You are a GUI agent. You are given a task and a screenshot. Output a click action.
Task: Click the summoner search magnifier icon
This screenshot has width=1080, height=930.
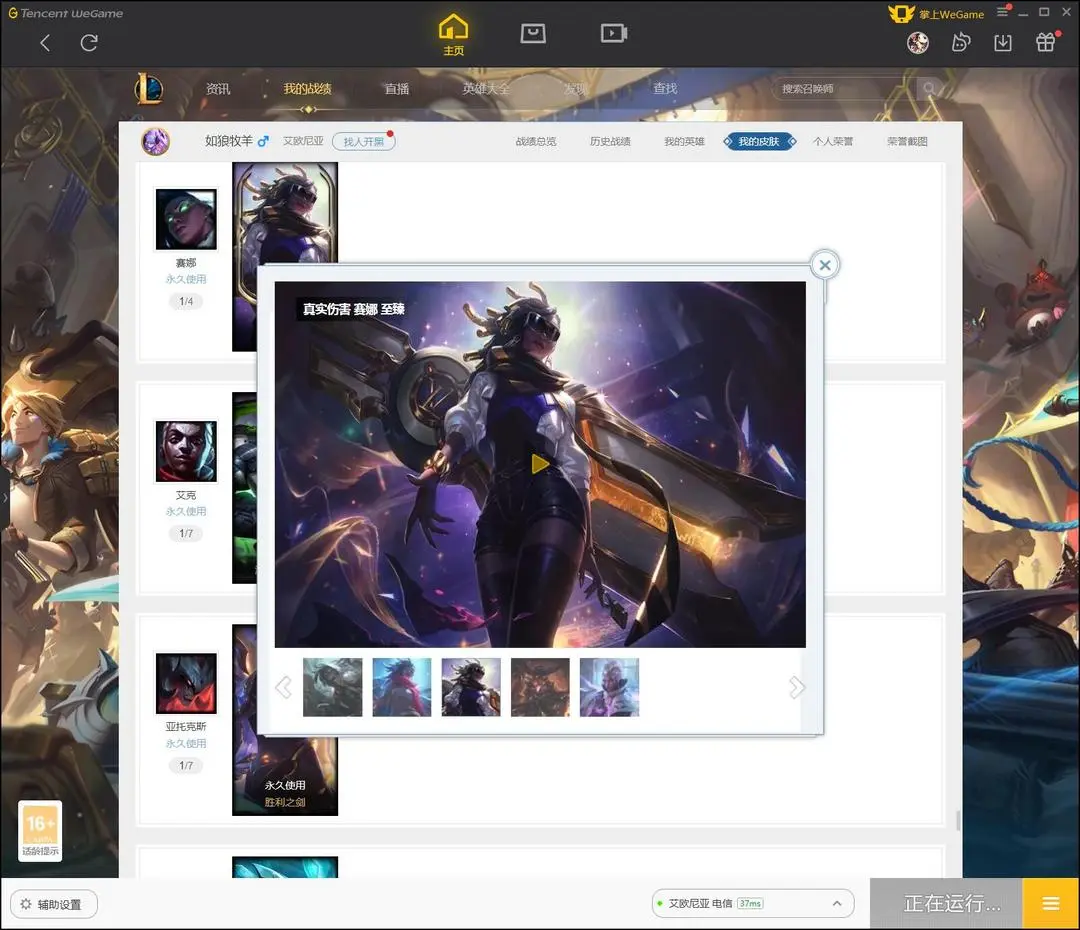tap(929, 89)
